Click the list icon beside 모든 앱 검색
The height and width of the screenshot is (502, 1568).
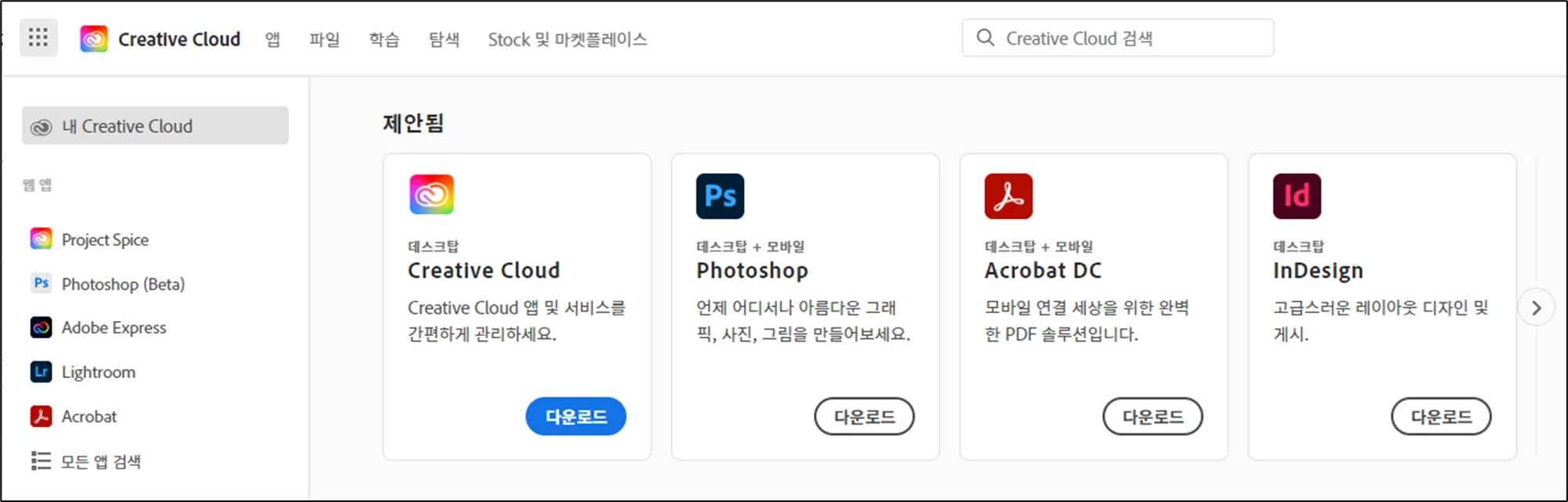click(41, 461)
